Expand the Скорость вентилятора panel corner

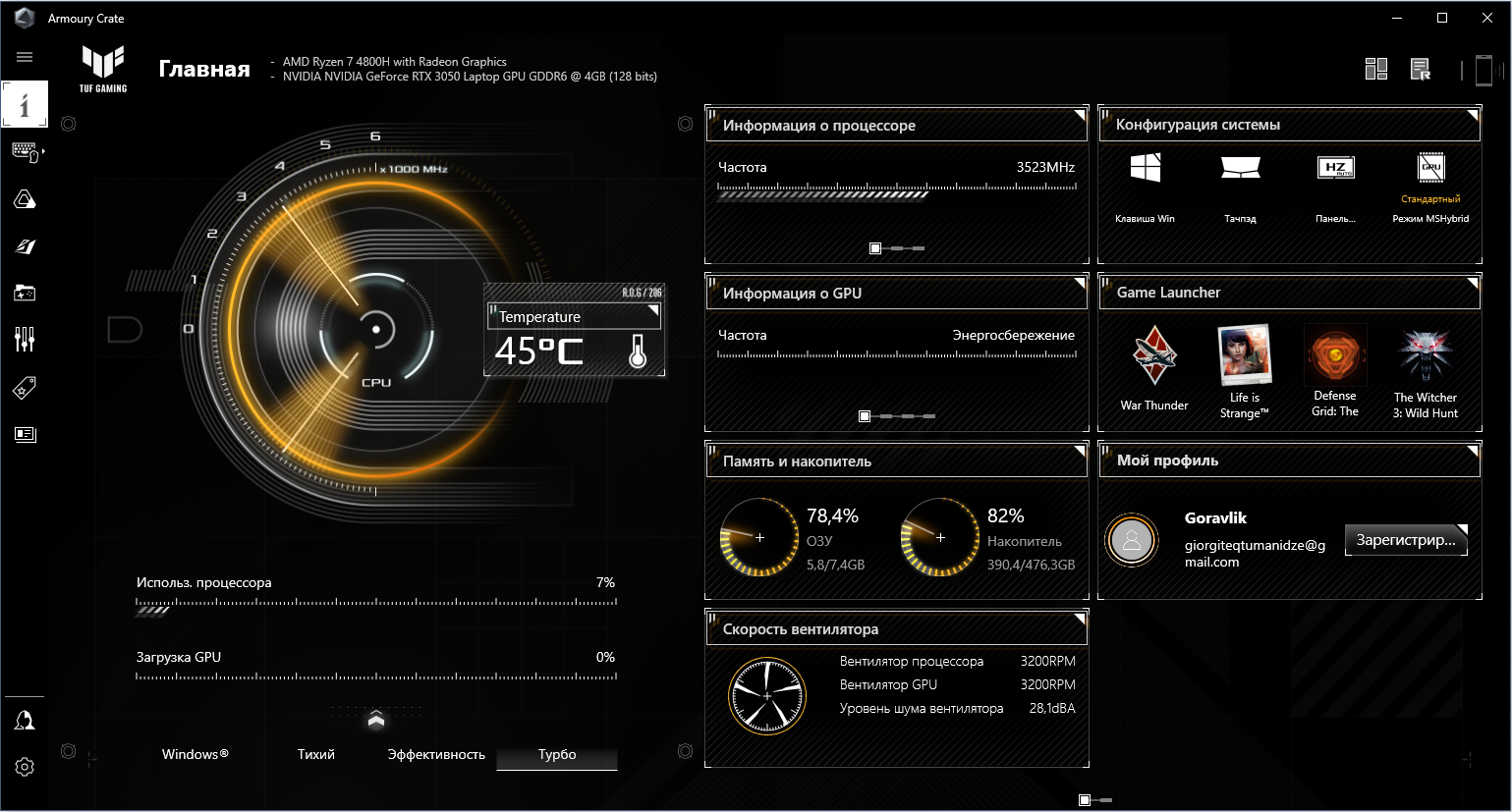(x=1079, y=620)
